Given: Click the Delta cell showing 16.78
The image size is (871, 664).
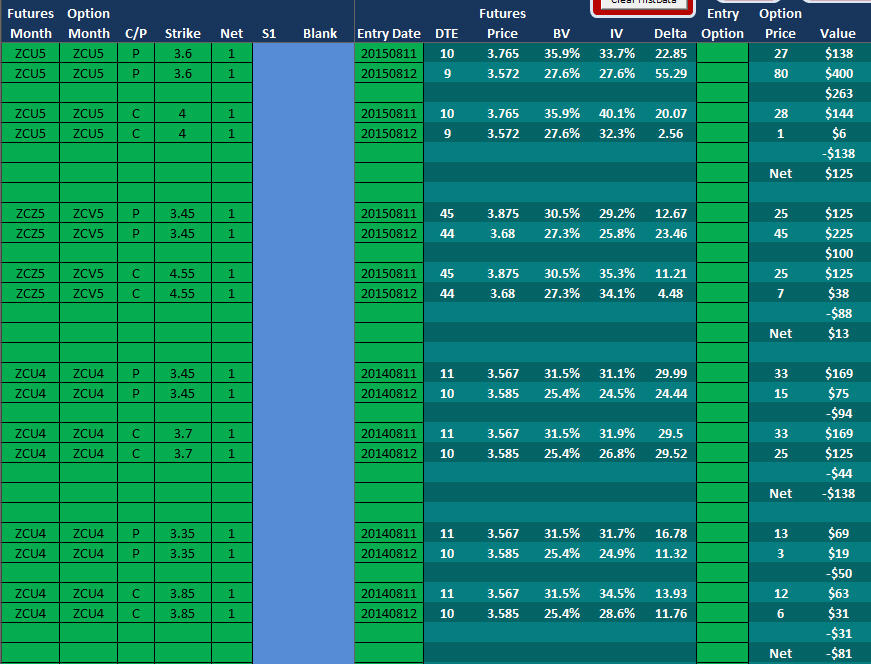Looking at the screenshot, I should coord(670,533).
